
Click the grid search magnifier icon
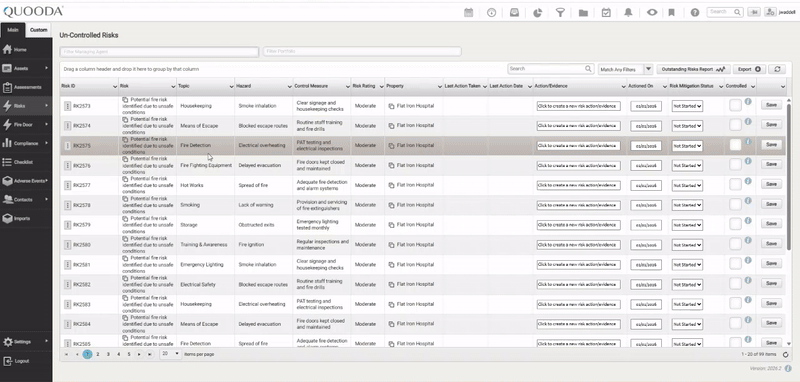tap(588, 69)
